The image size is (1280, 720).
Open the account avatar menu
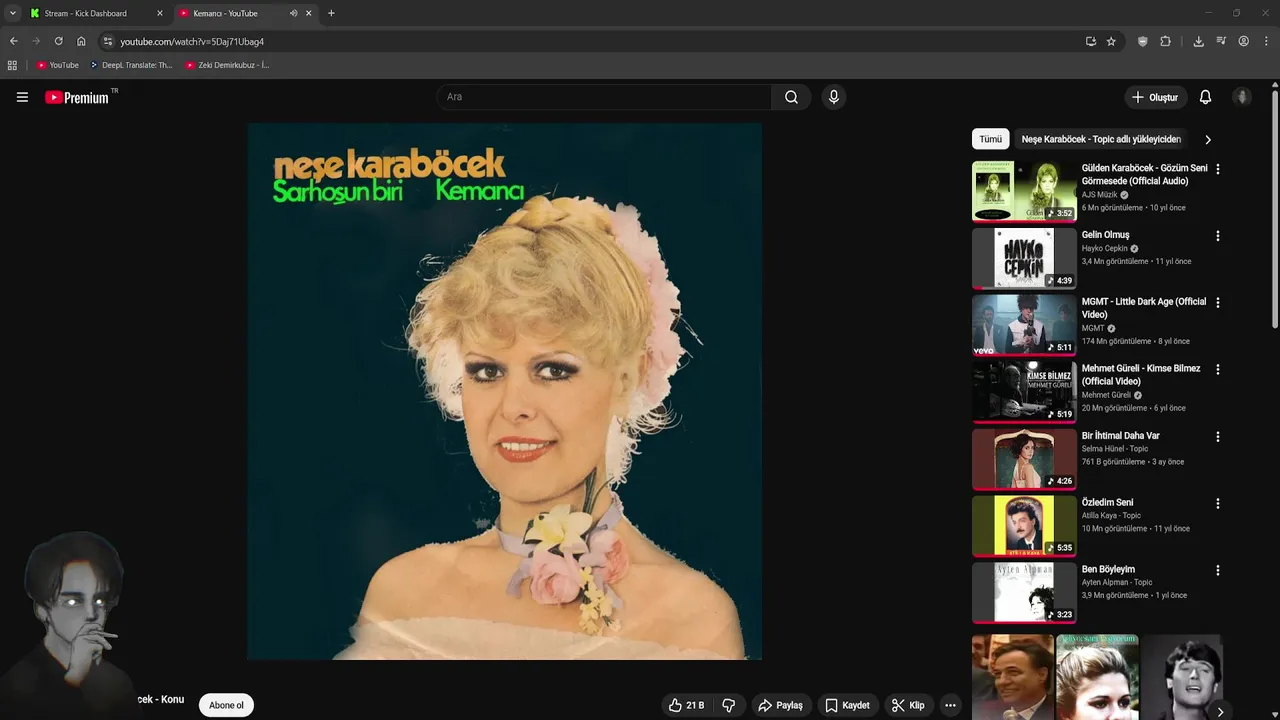[x=1242, y=97]
